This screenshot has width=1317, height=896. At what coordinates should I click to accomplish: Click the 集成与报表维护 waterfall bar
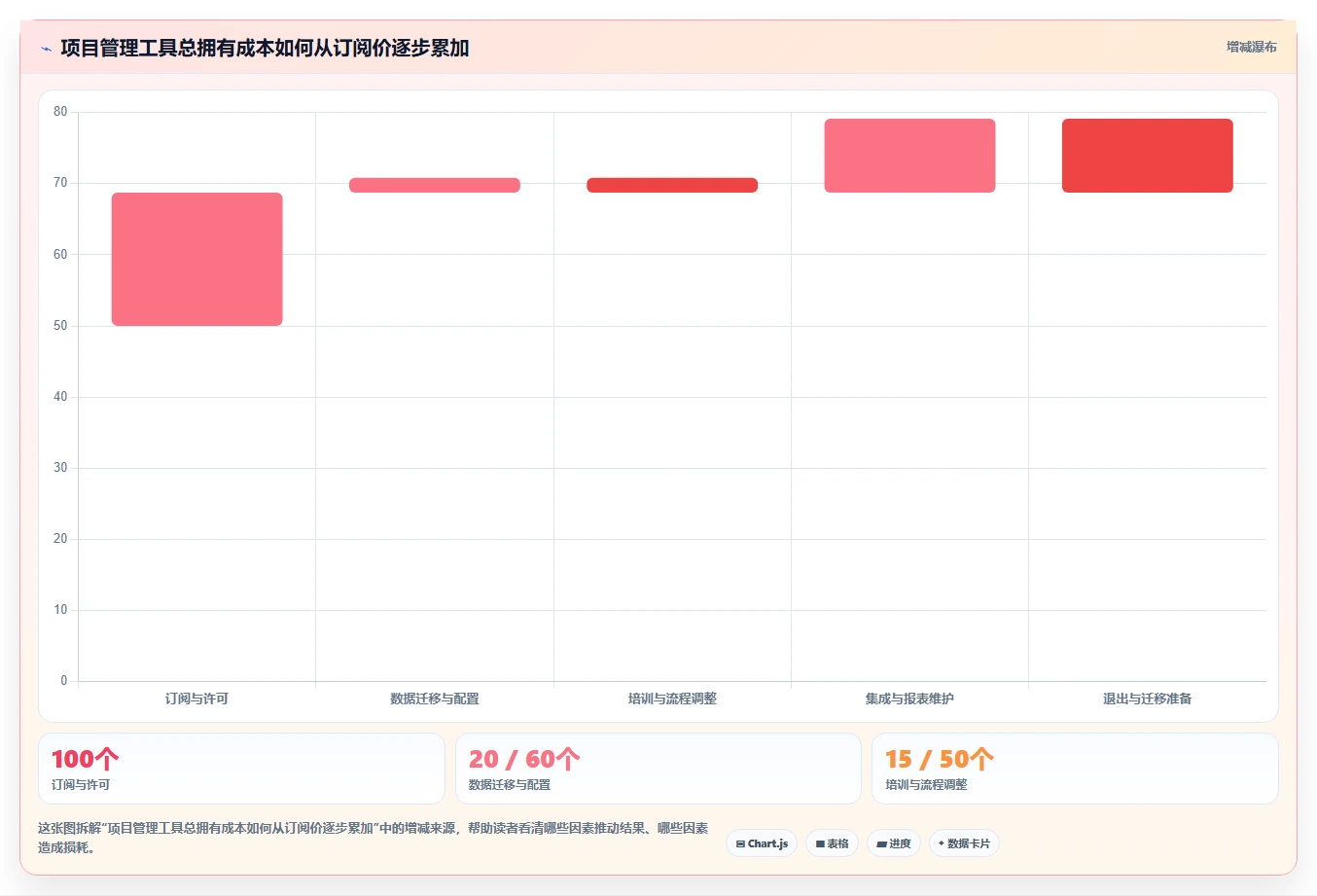click(909, 156)
